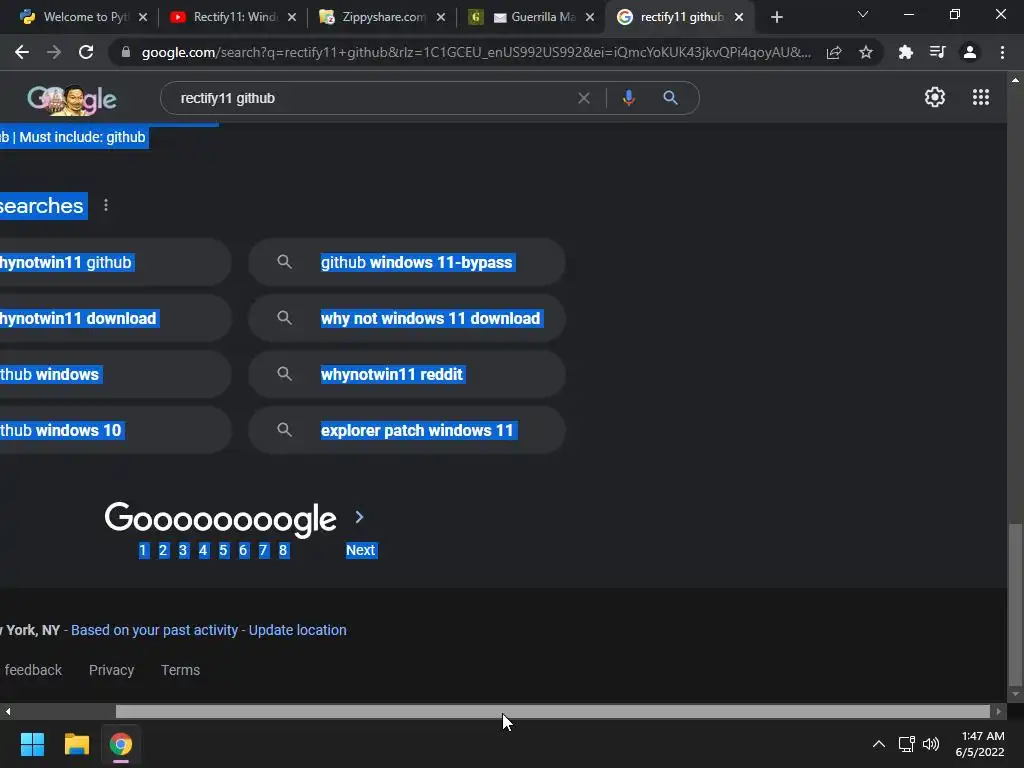Viewport: 1024px width, 768px height.
Task: Show hidden system tray icons
Action: (879, 744)
